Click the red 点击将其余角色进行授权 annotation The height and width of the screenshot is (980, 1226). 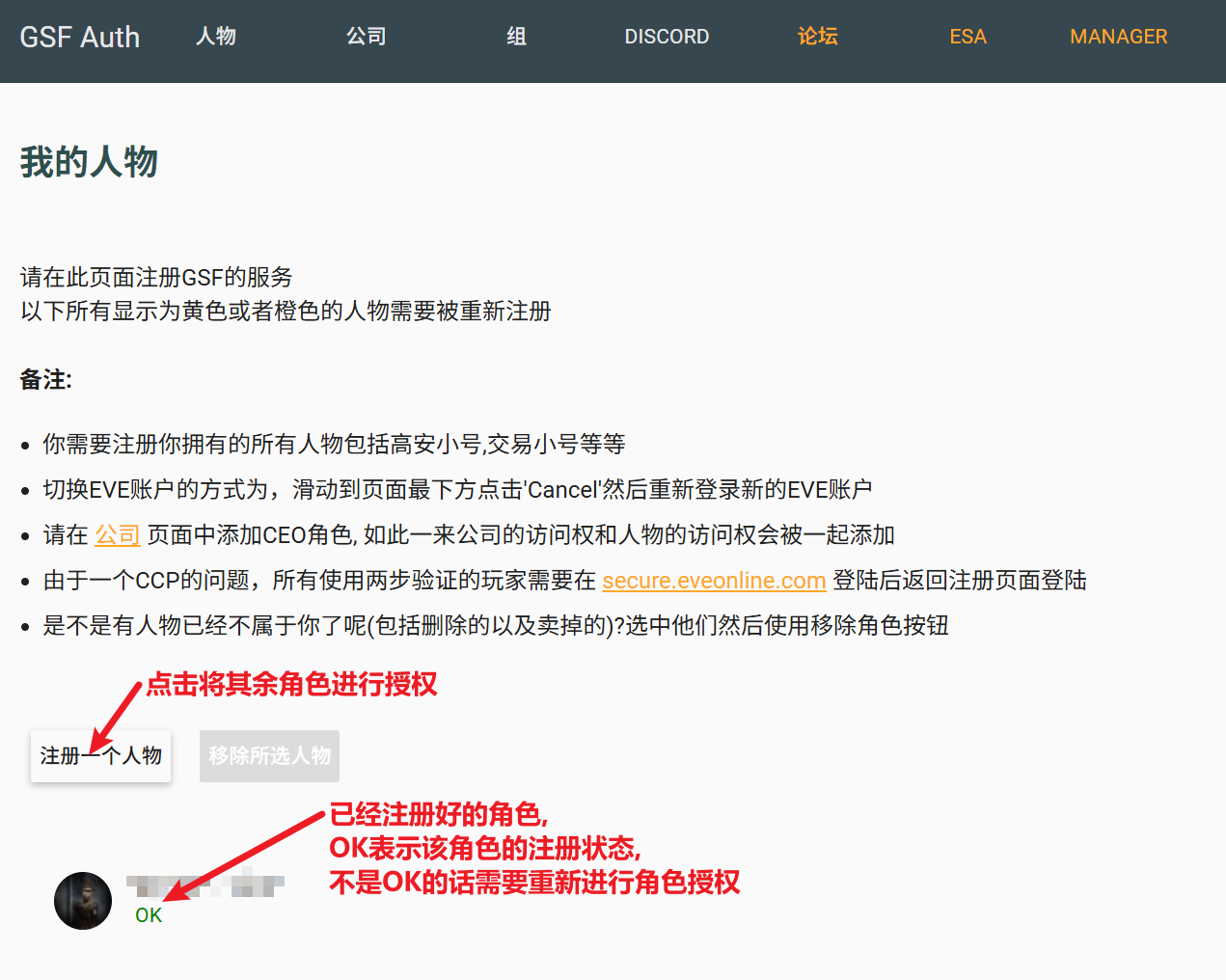[x=291, y=685]
